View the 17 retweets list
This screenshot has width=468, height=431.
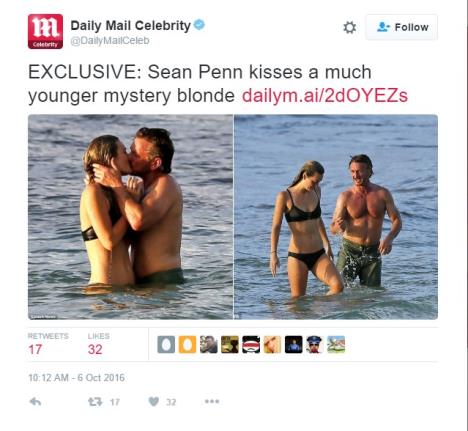point(48,344)
